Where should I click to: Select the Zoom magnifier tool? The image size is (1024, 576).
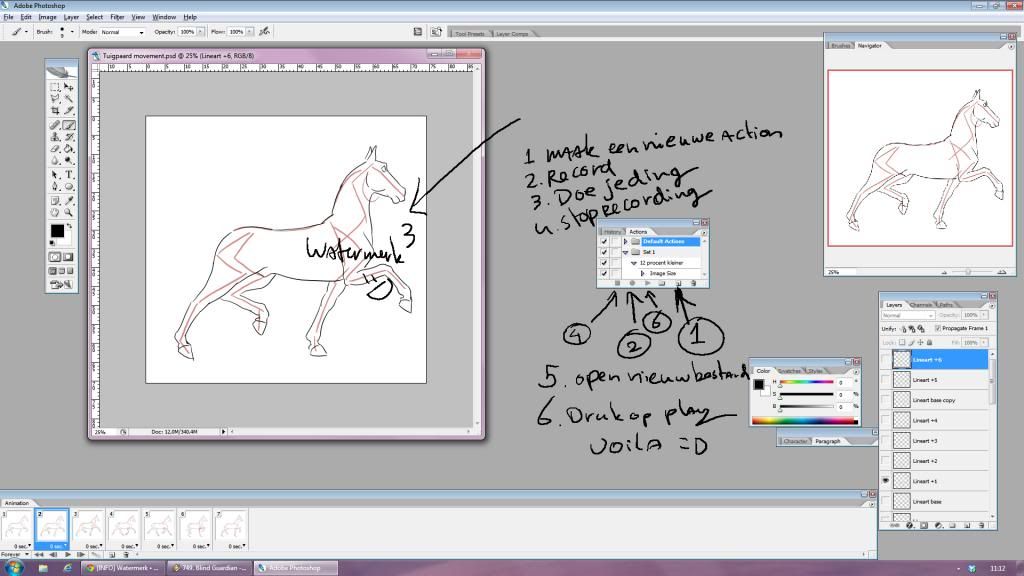pos(68,212)
